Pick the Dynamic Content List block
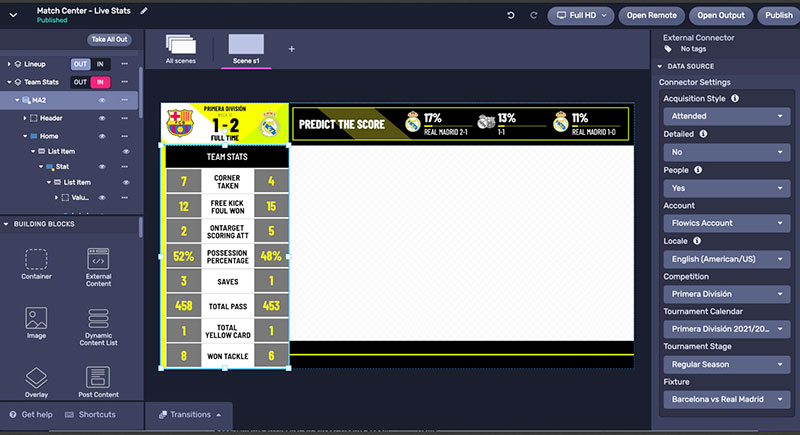 (x=98, y=319)
